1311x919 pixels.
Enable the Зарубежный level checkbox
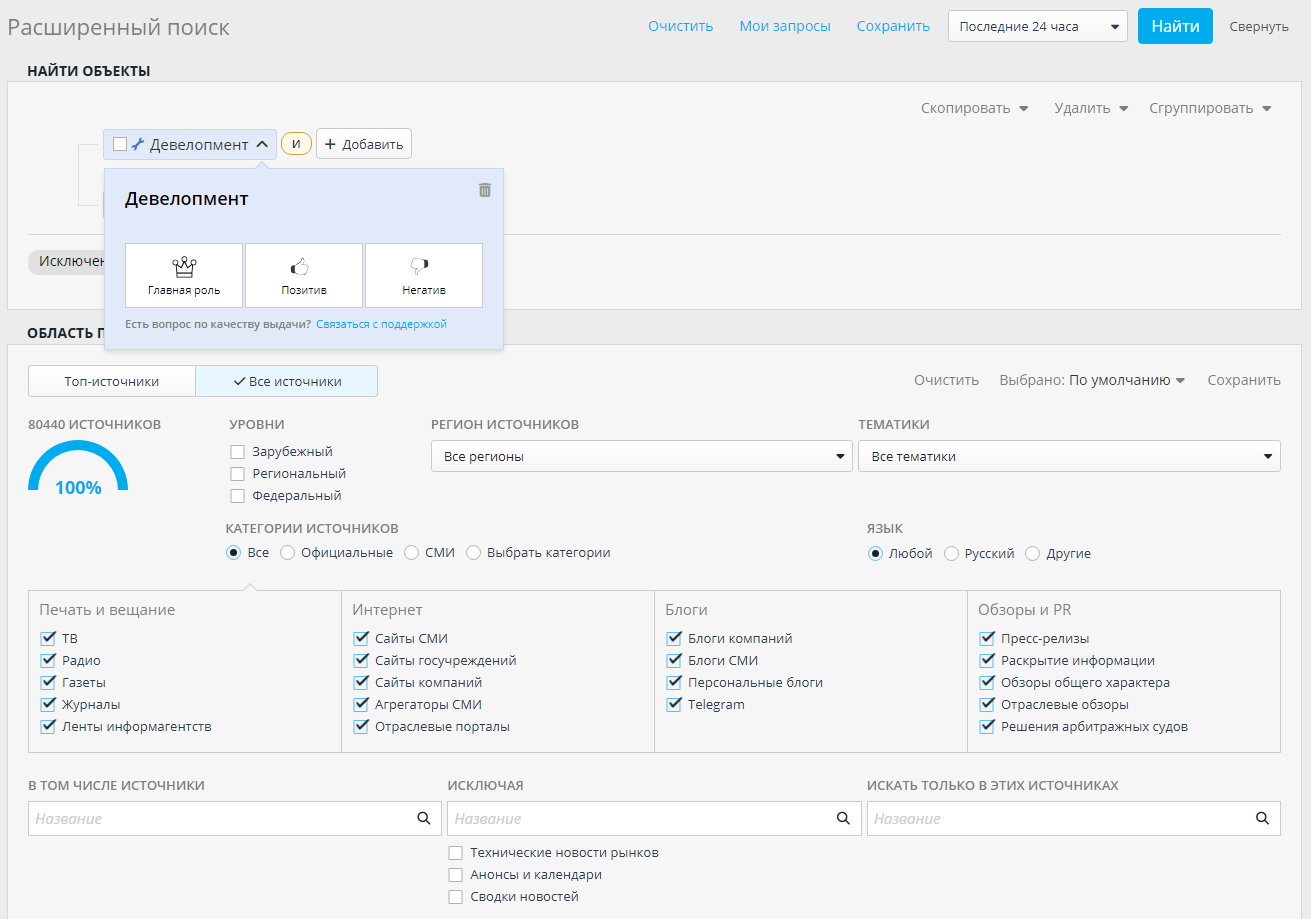pyautogui.click(x=238, y=452)
